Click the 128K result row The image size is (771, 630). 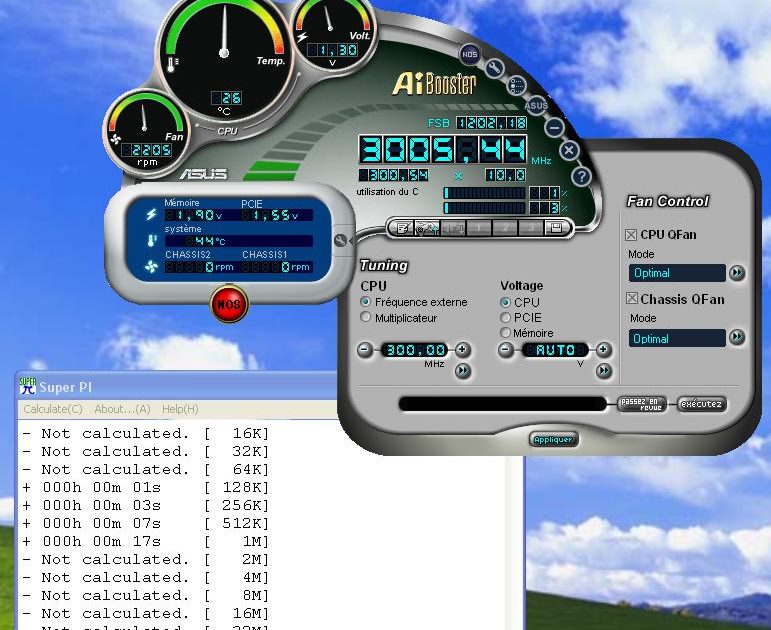[146, 487]
